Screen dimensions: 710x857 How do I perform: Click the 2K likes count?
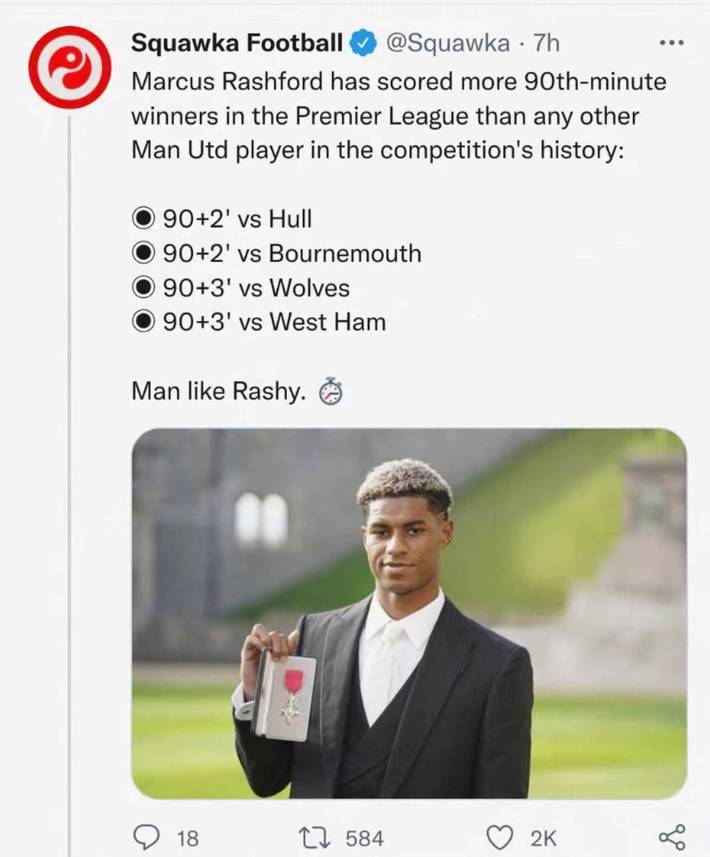544,838
